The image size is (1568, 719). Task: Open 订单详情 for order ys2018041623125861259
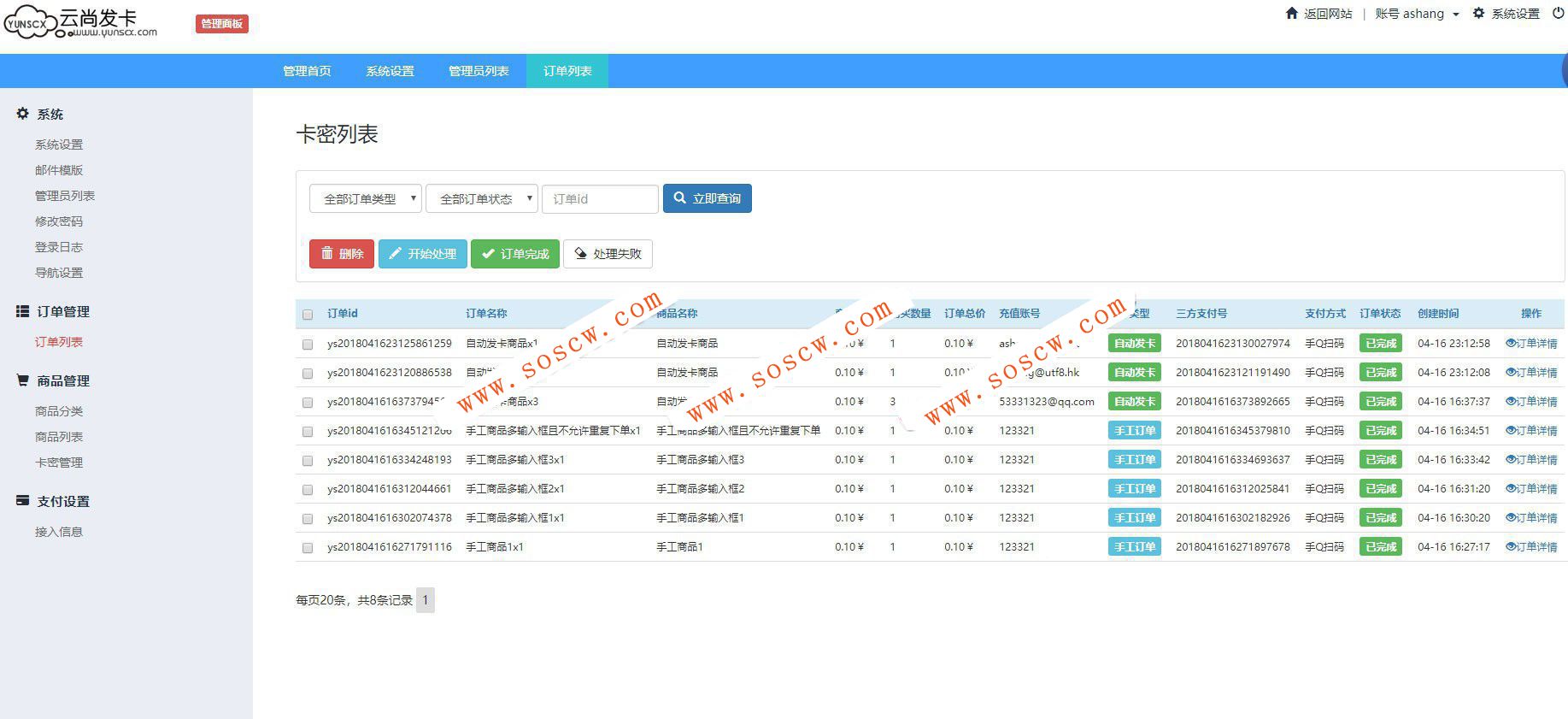(1531, 343)
